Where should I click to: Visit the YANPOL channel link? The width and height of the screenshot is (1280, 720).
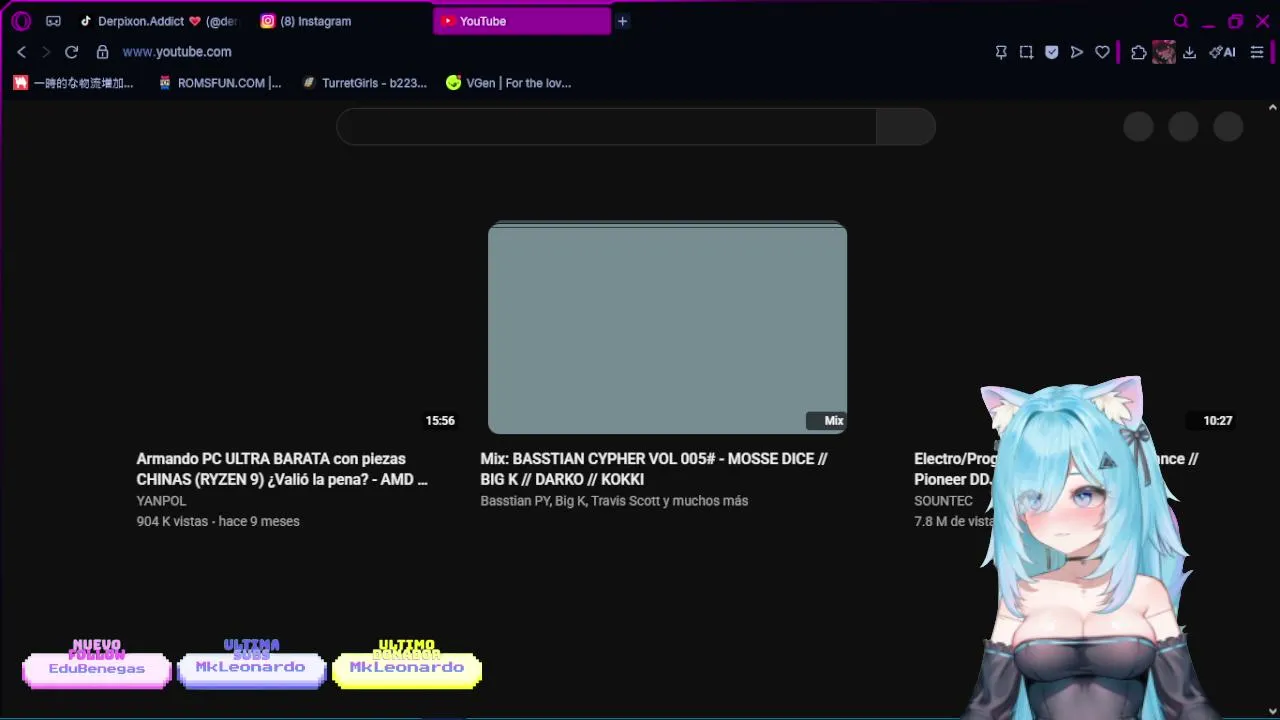click(x=161, y=501)
